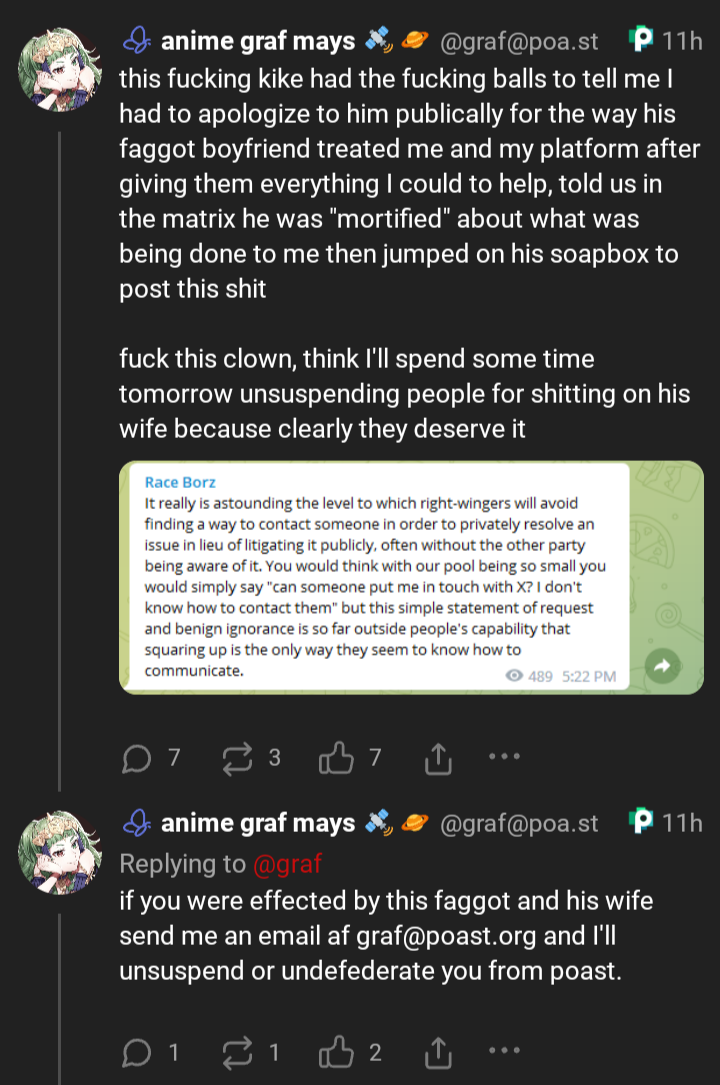Click the green 'P' instance icon on first post
720x1085 pixels.
pos(640,41)
